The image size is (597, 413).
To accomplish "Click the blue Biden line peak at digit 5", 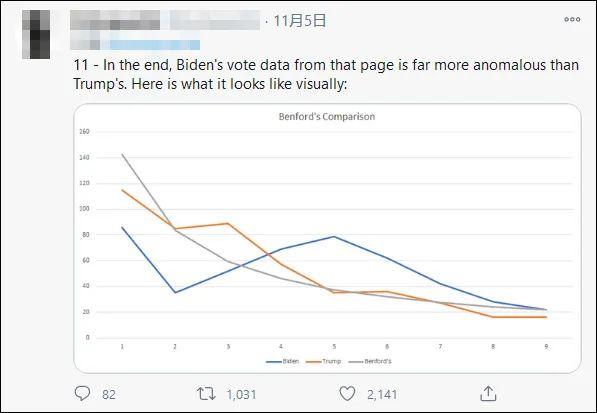I will [x=334, y=236].
